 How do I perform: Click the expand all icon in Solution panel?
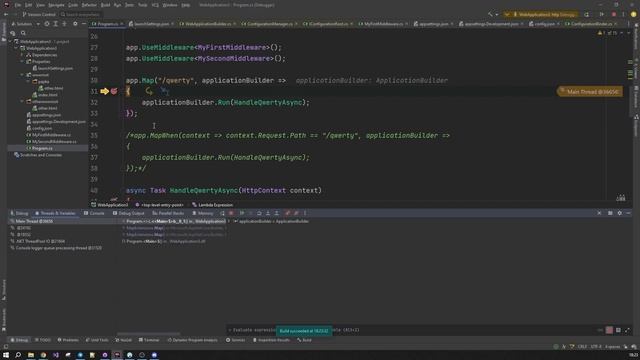point(56,24)
